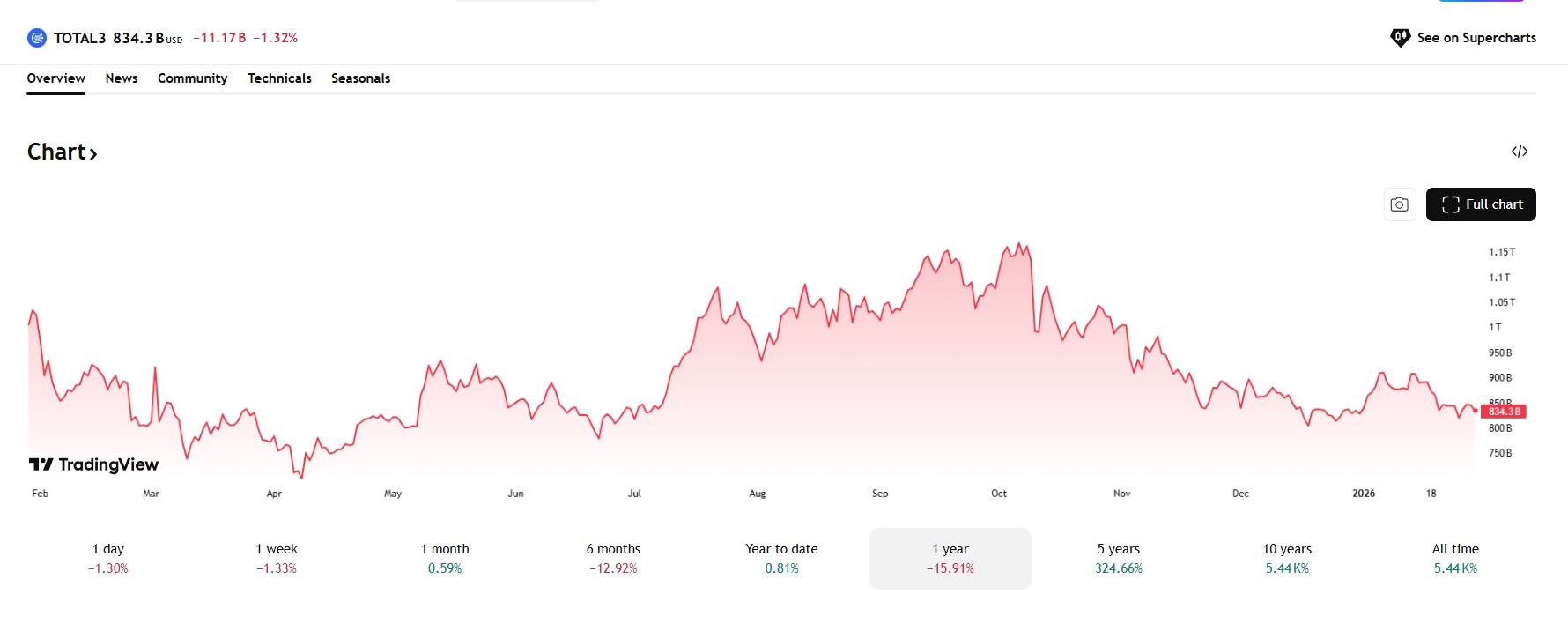Switch chart to 6 months range

click(x=613, y=558)
